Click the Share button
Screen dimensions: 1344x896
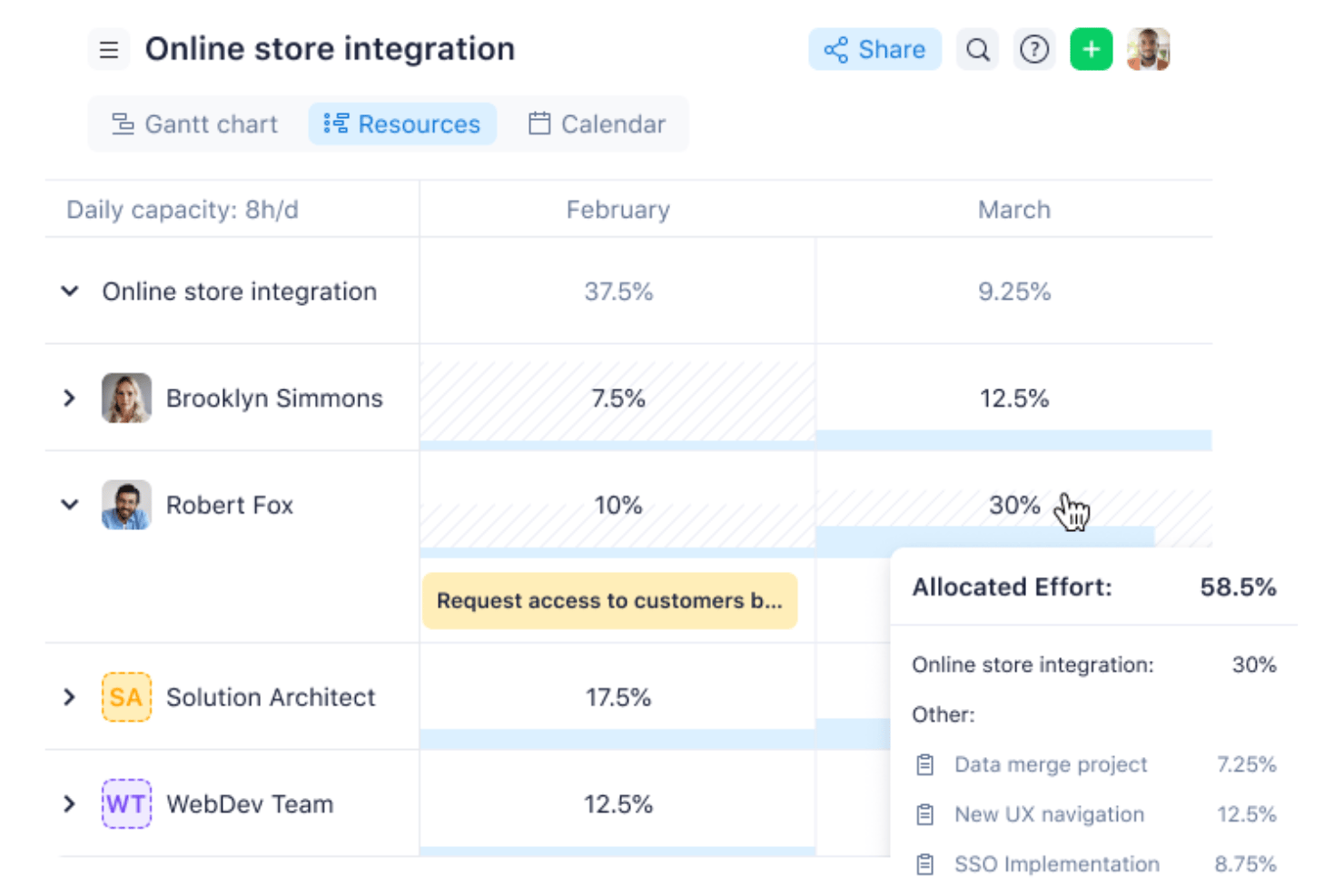click(875, 49)
